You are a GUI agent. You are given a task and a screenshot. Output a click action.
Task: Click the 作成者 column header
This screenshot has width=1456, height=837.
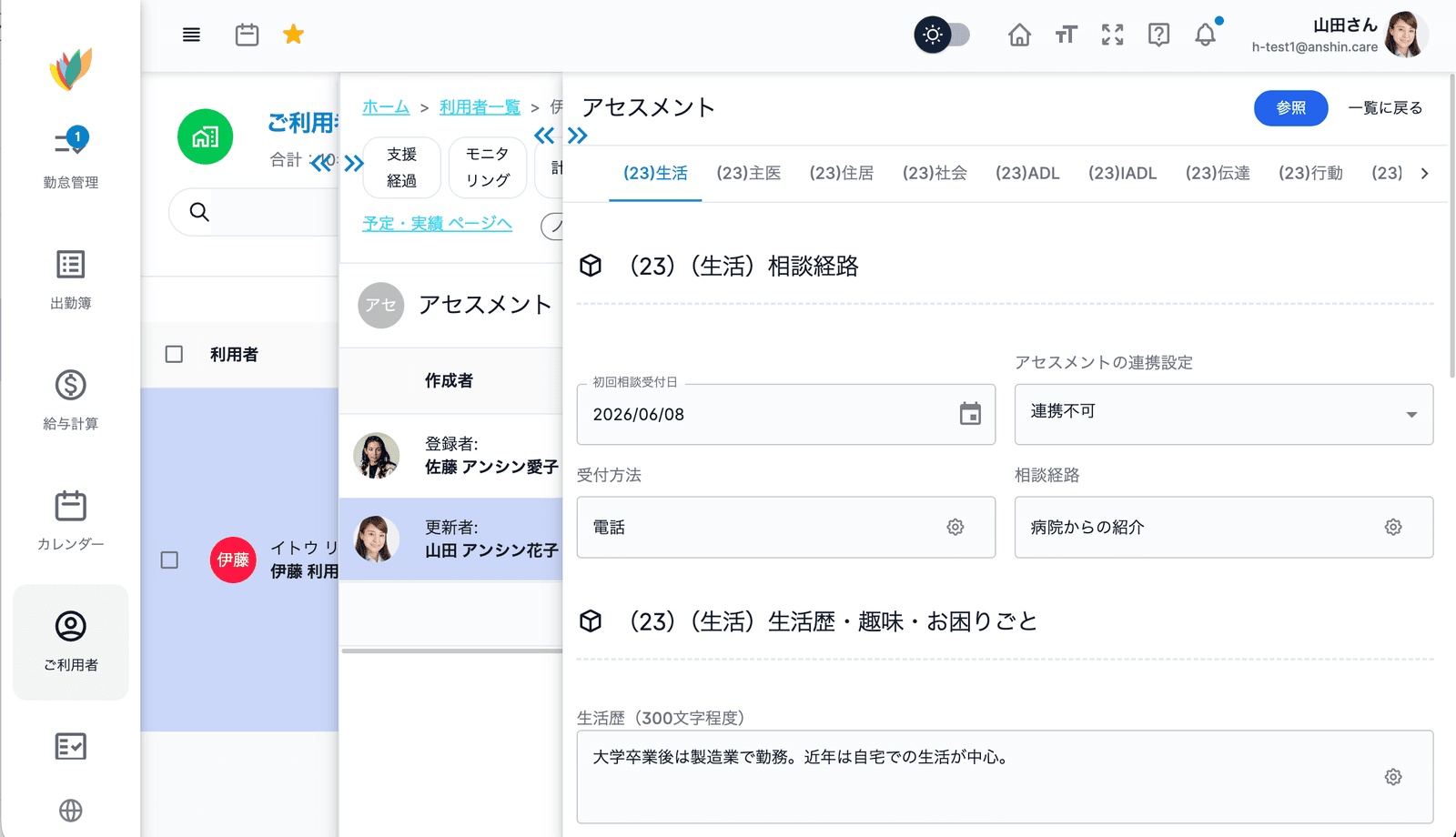pos(449,380)
